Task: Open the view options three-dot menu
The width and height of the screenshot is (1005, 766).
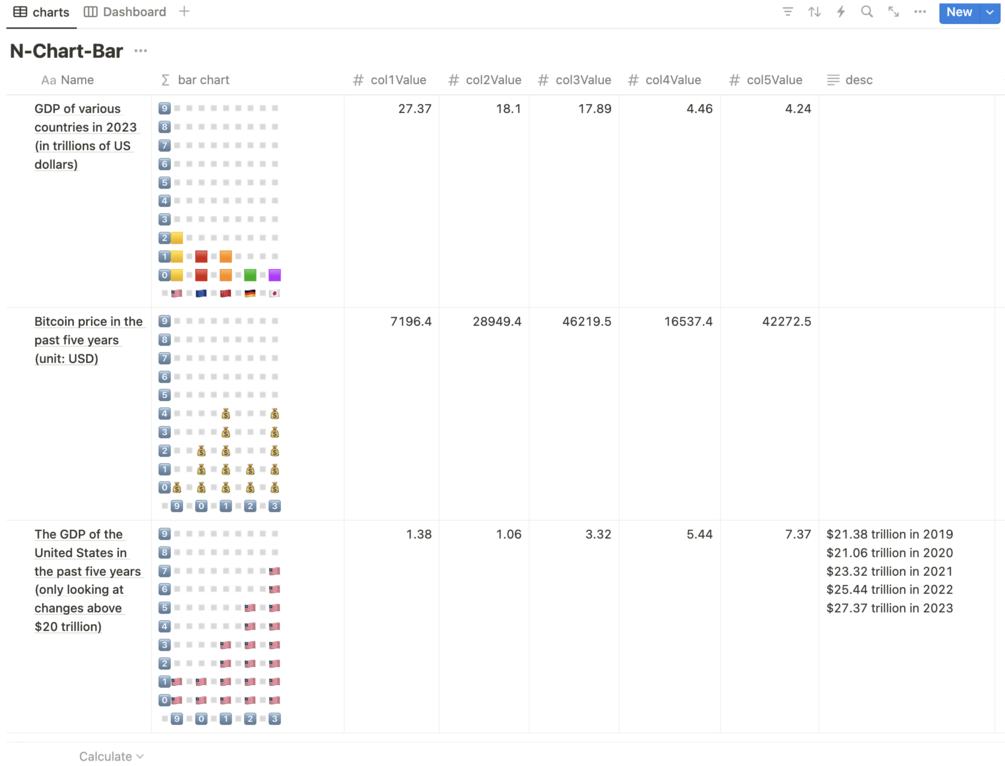Action: (x=920, y=12)
